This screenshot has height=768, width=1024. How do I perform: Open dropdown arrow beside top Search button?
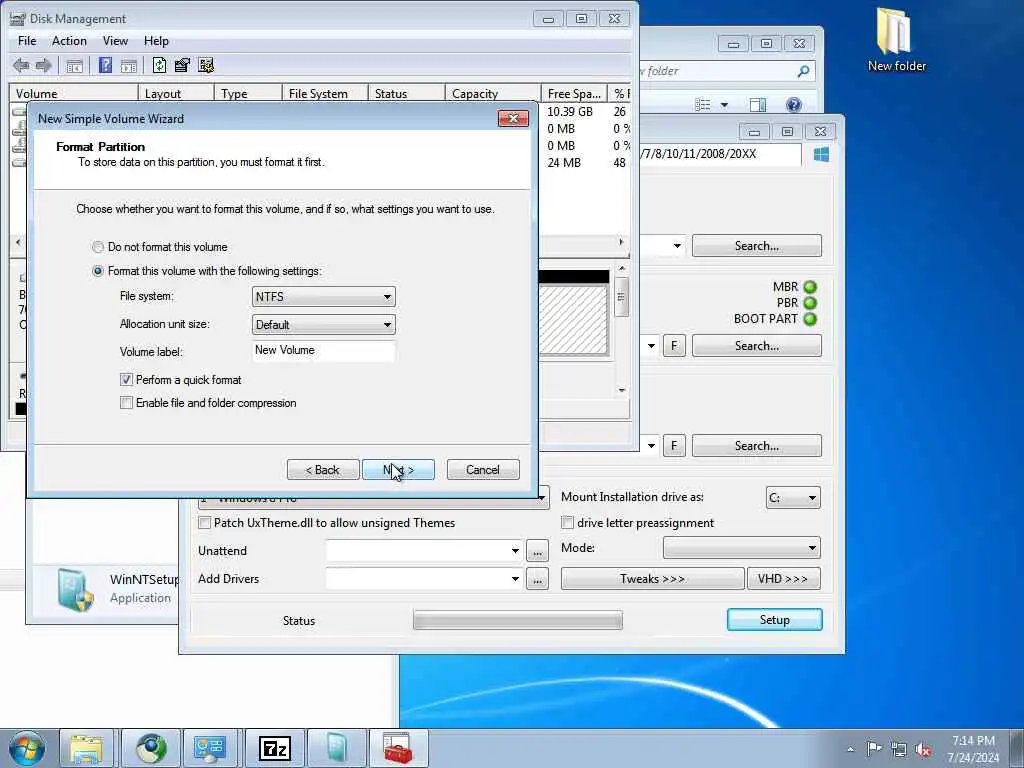tap(677, 246)
